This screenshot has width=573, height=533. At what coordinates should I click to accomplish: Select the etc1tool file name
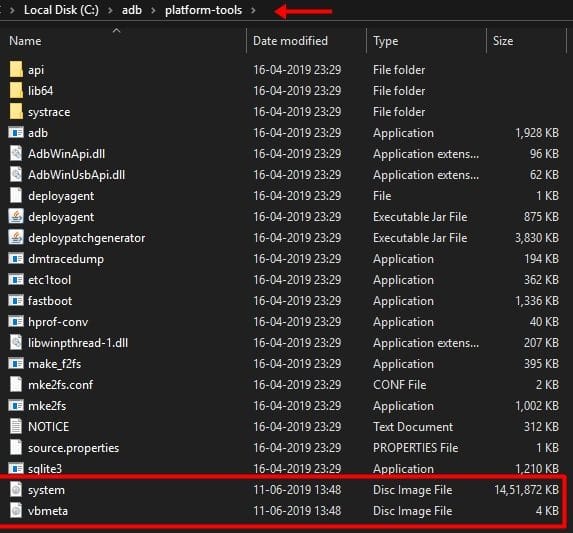click(x=49, y=279)
